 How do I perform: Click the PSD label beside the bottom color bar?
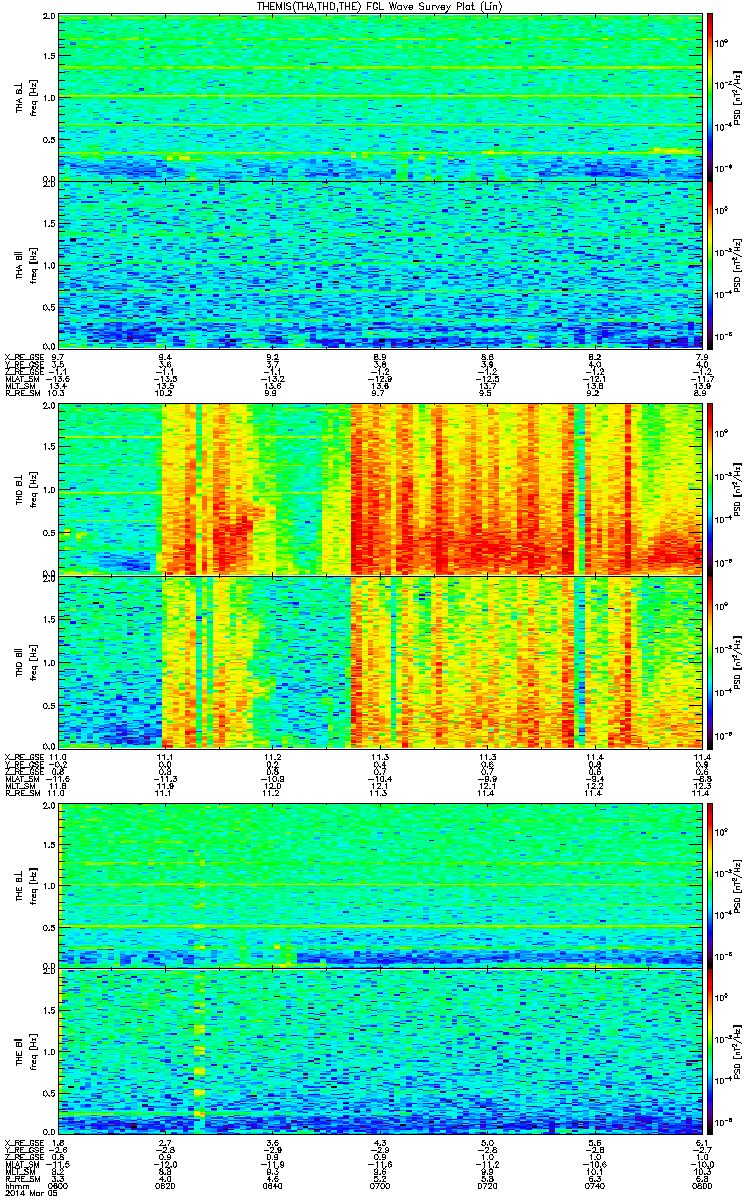[739, 1052]
